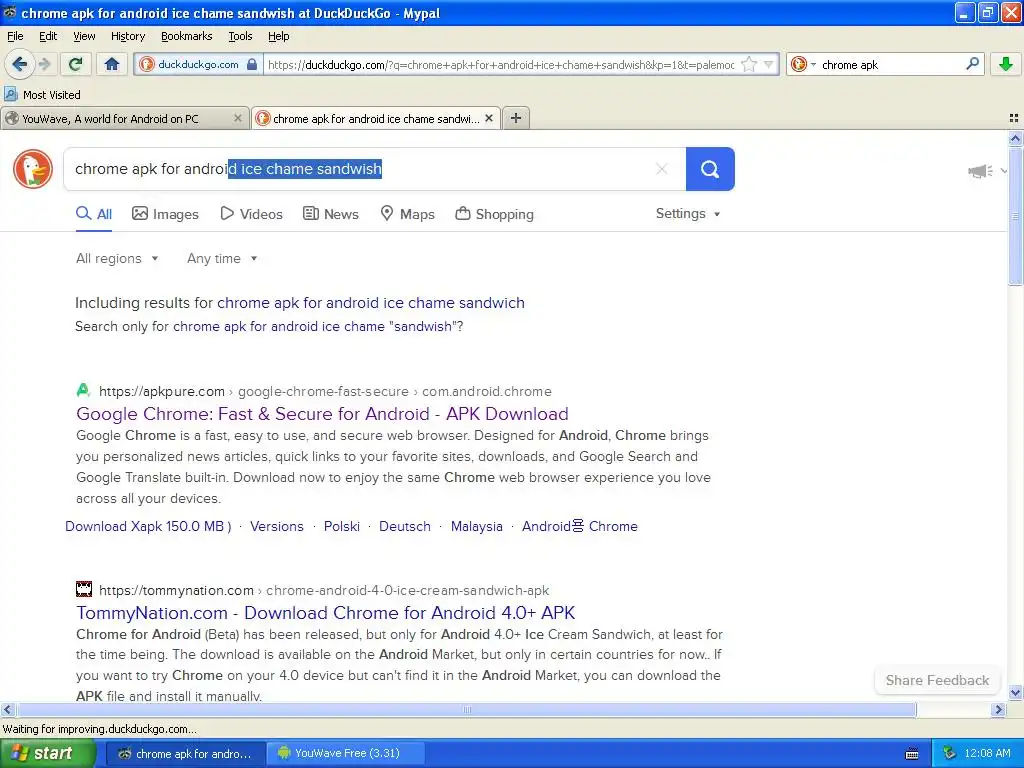1024x768 pixels.
Task: Click the horizontal scrollbar thumb
Action: pyautogui.click(x=466, y=709)
